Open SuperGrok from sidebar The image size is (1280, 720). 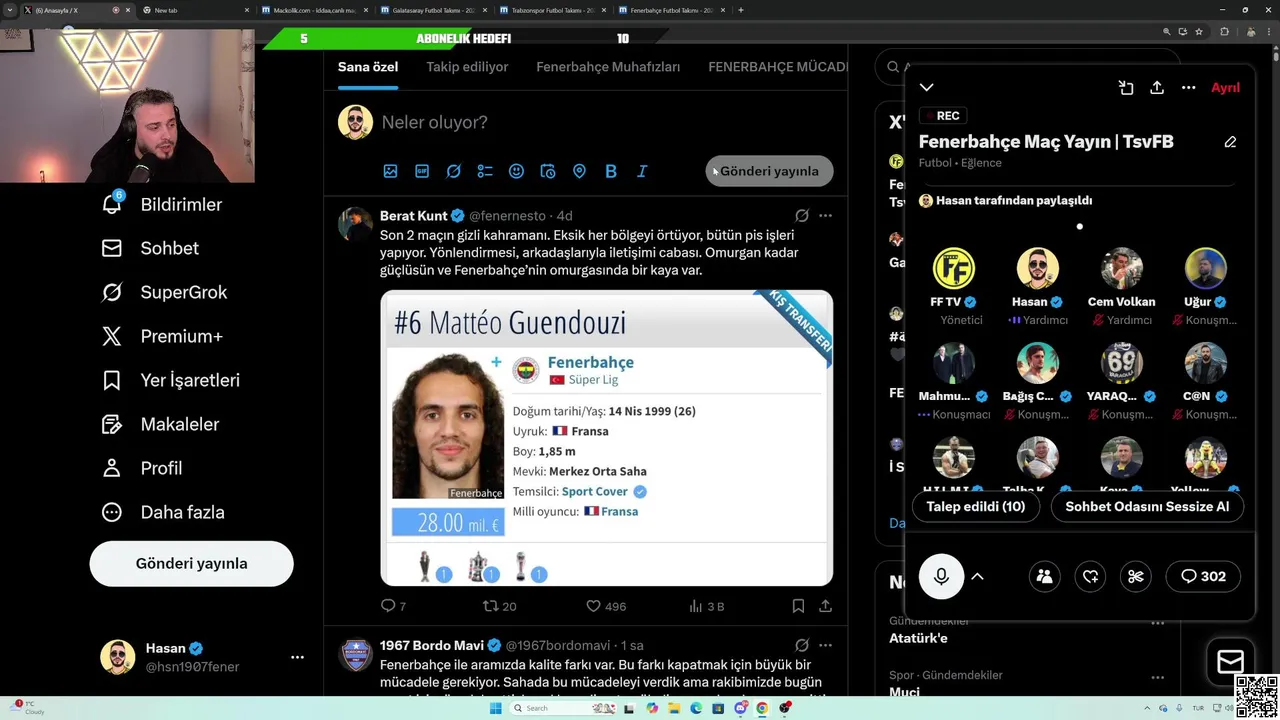[x=164, y=292]
